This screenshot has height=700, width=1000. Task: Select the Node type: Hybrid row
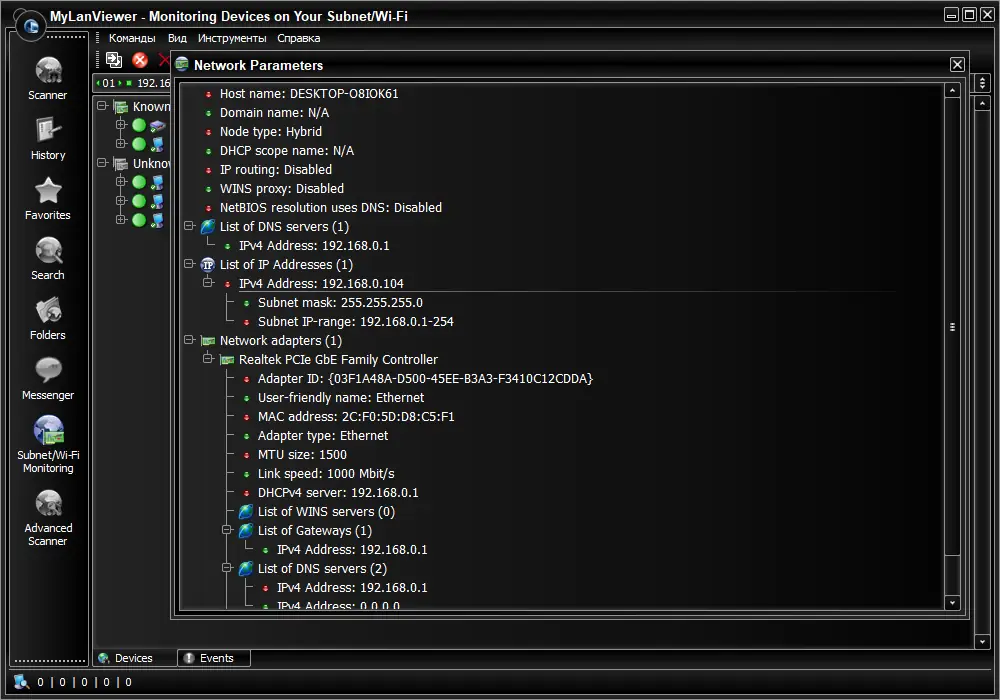pyautogui.click(x=271, y=132)
